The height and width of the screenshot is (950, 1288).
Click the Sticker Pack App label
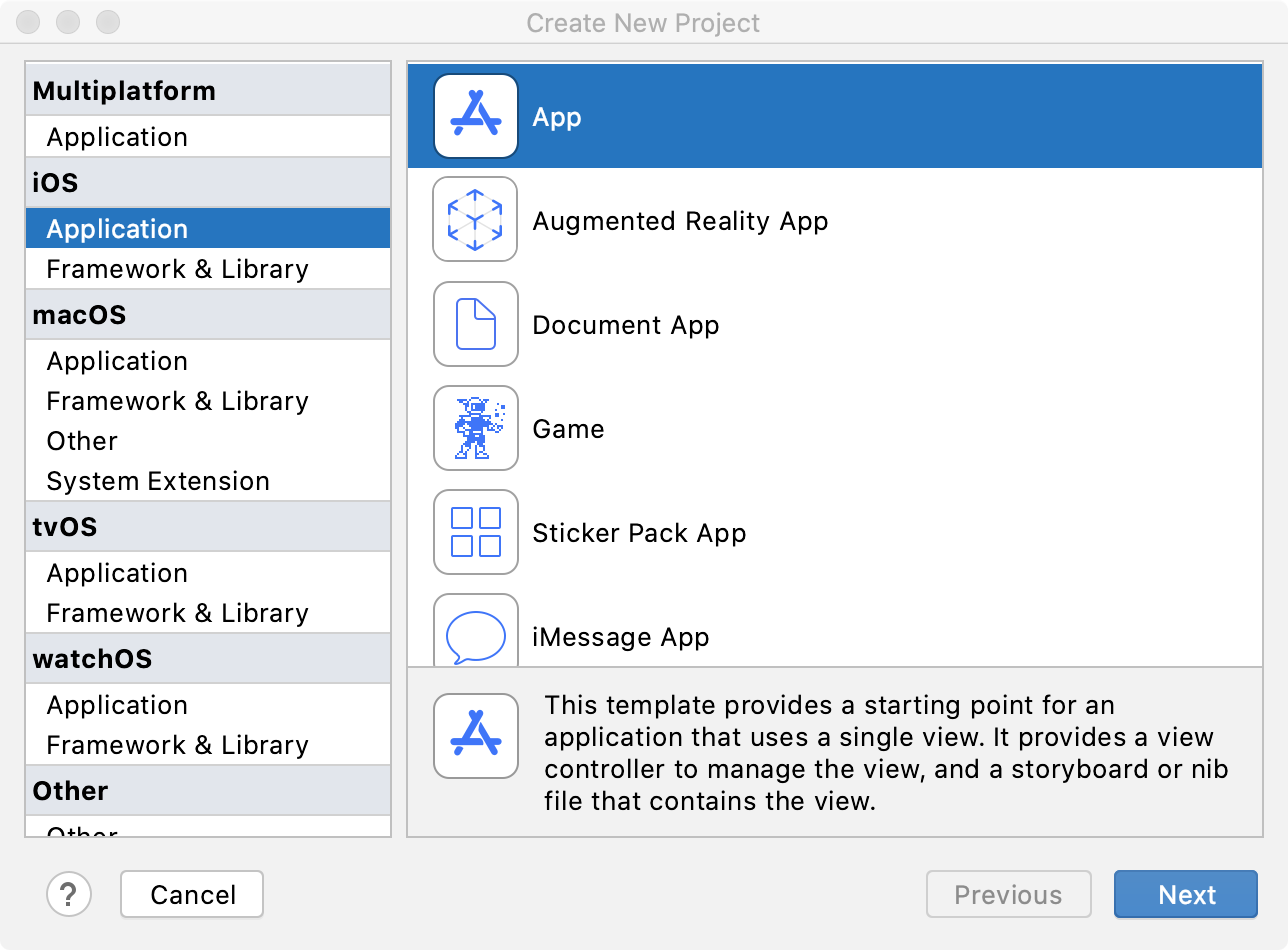pos(639,533)
